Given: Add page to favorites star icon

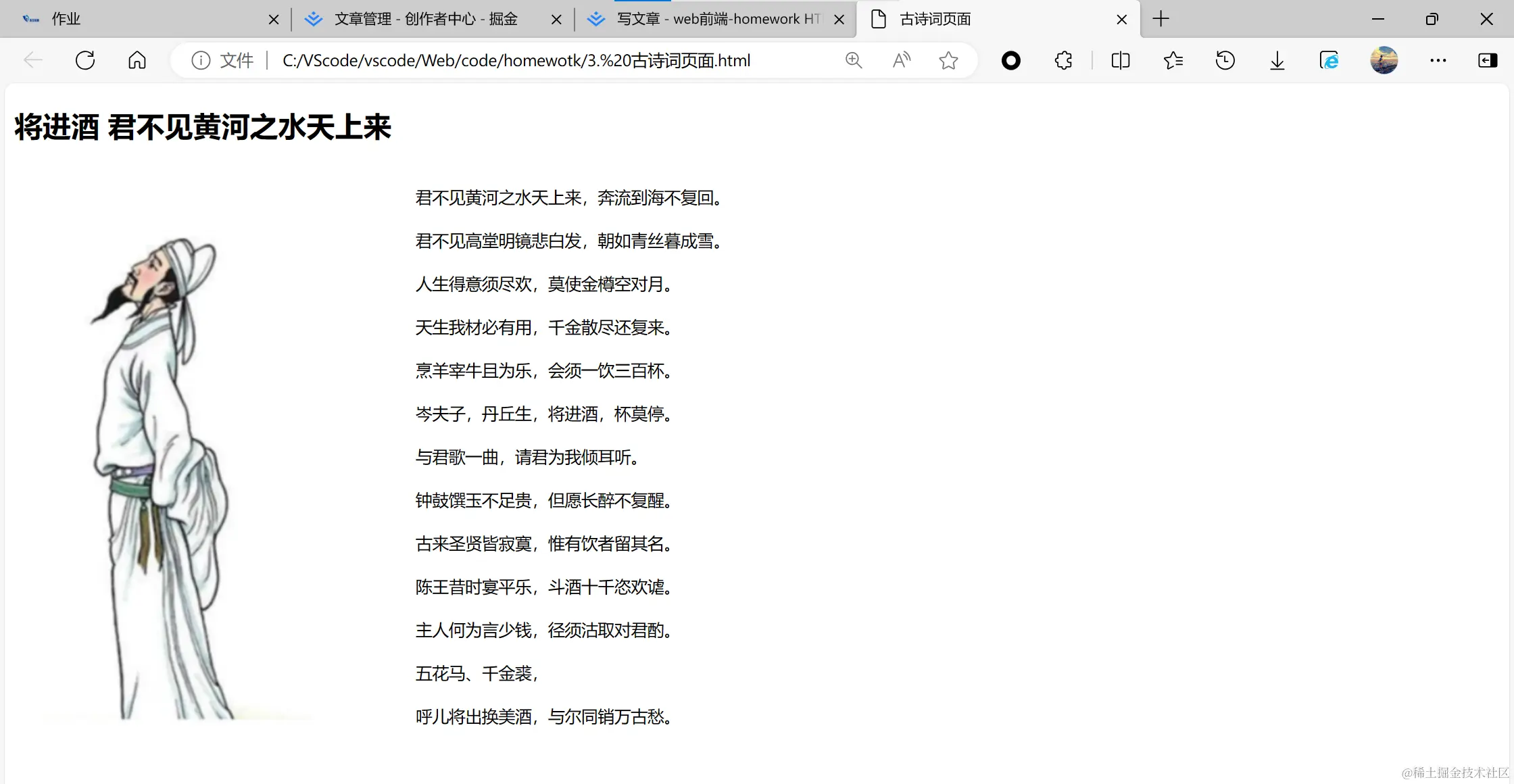Looking at the screenshot, I should (x=948, y=61).
